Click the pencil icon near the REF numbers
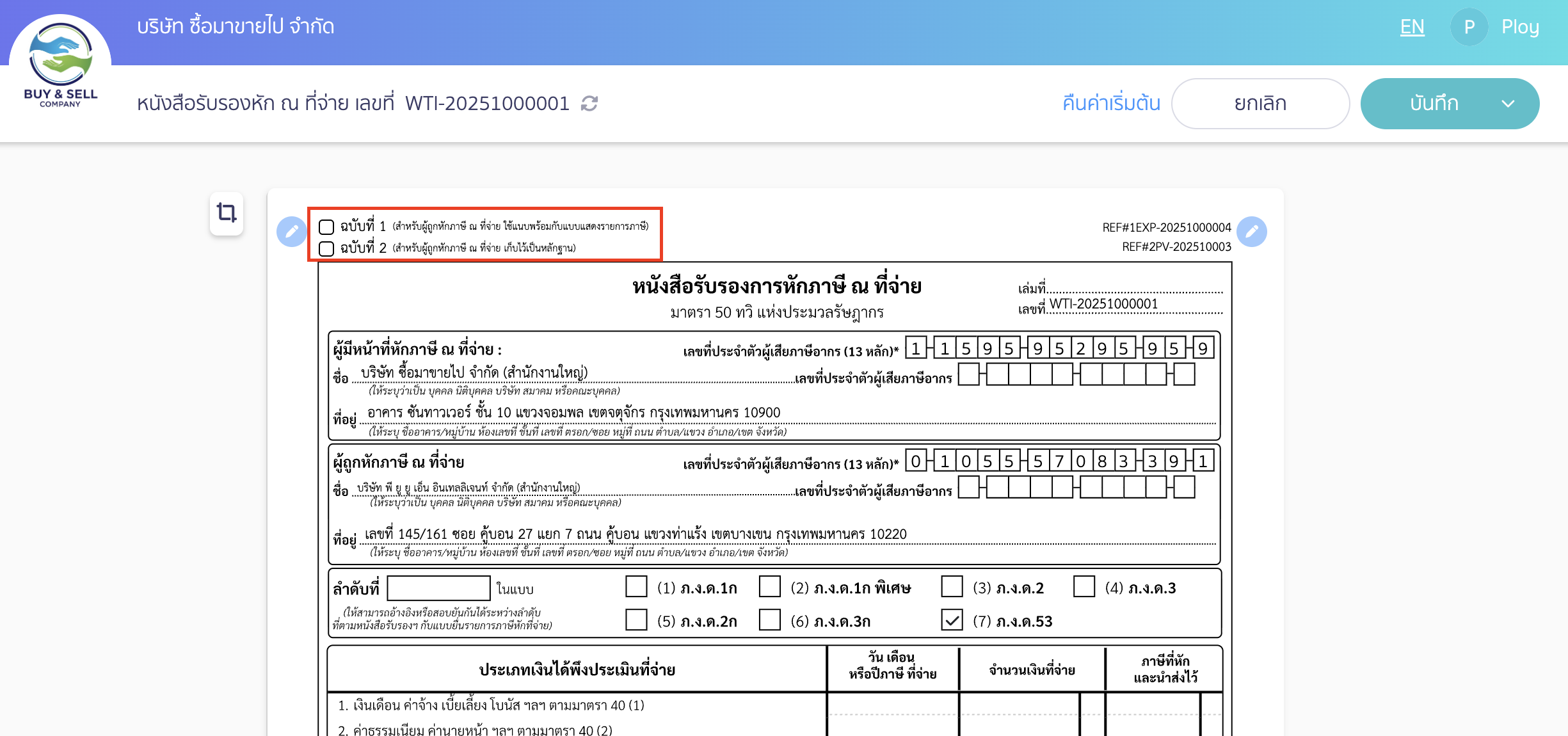 point(1252,233)
